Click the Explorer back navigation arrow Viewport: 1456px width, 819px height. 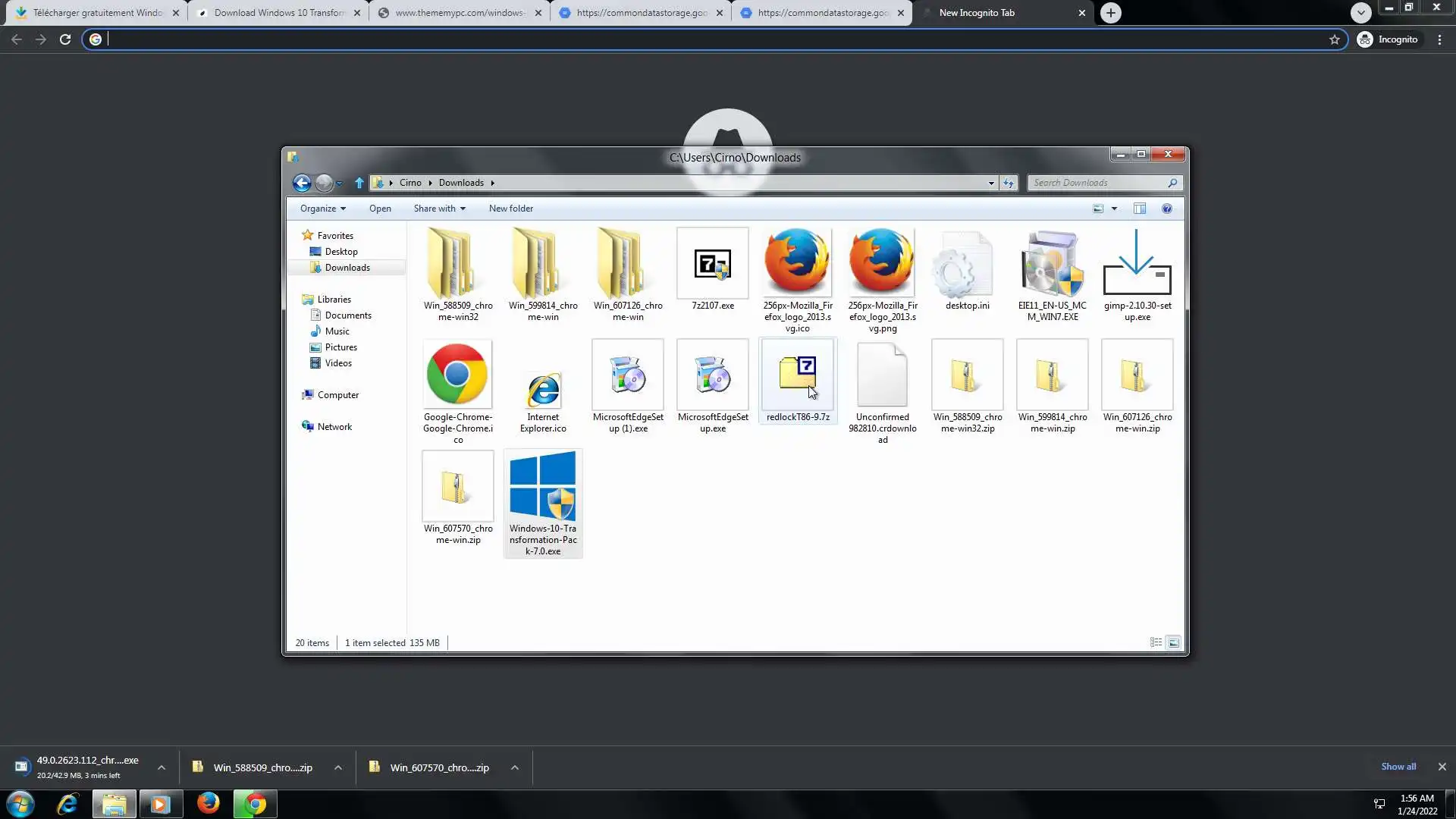pyautogui.click(x=301, y=183)
